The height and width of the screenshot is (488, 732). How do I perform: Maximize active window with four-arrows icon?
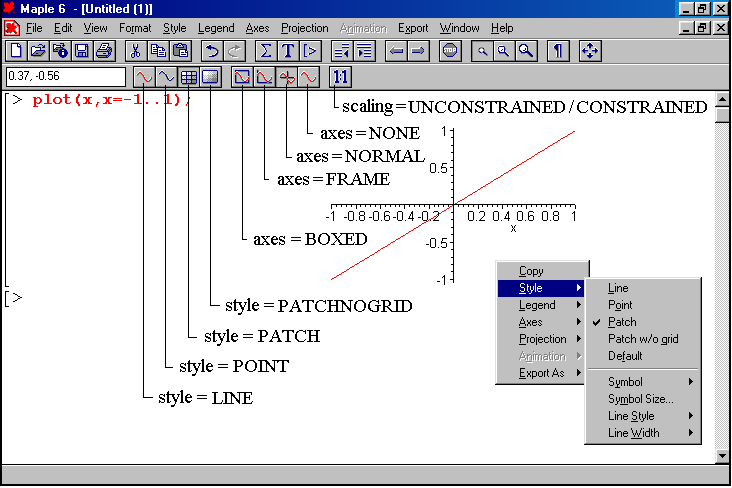pyautogui.click(x=590, y=50)
